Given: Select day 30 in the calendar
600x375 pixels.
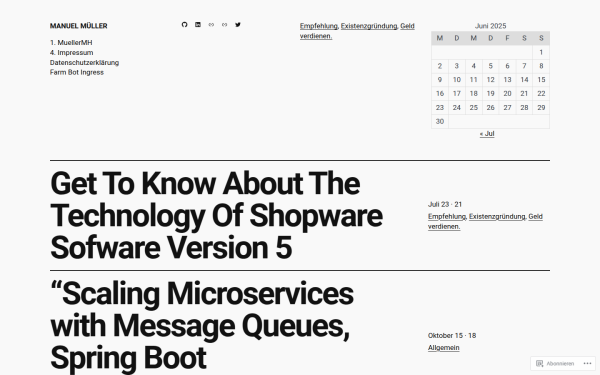Looking at the screenshot, I should coord(440,121).
